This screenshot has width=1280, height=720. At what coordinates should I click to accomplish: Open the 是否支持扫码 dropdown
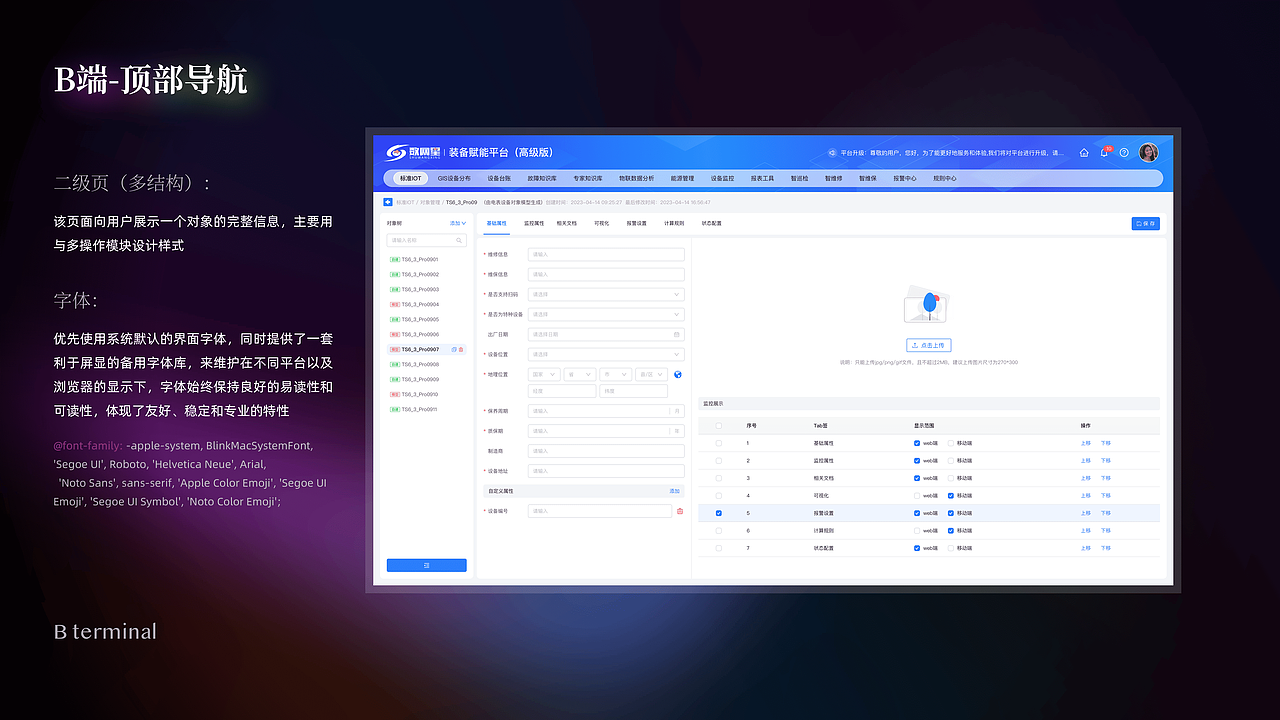click(605, 294)
